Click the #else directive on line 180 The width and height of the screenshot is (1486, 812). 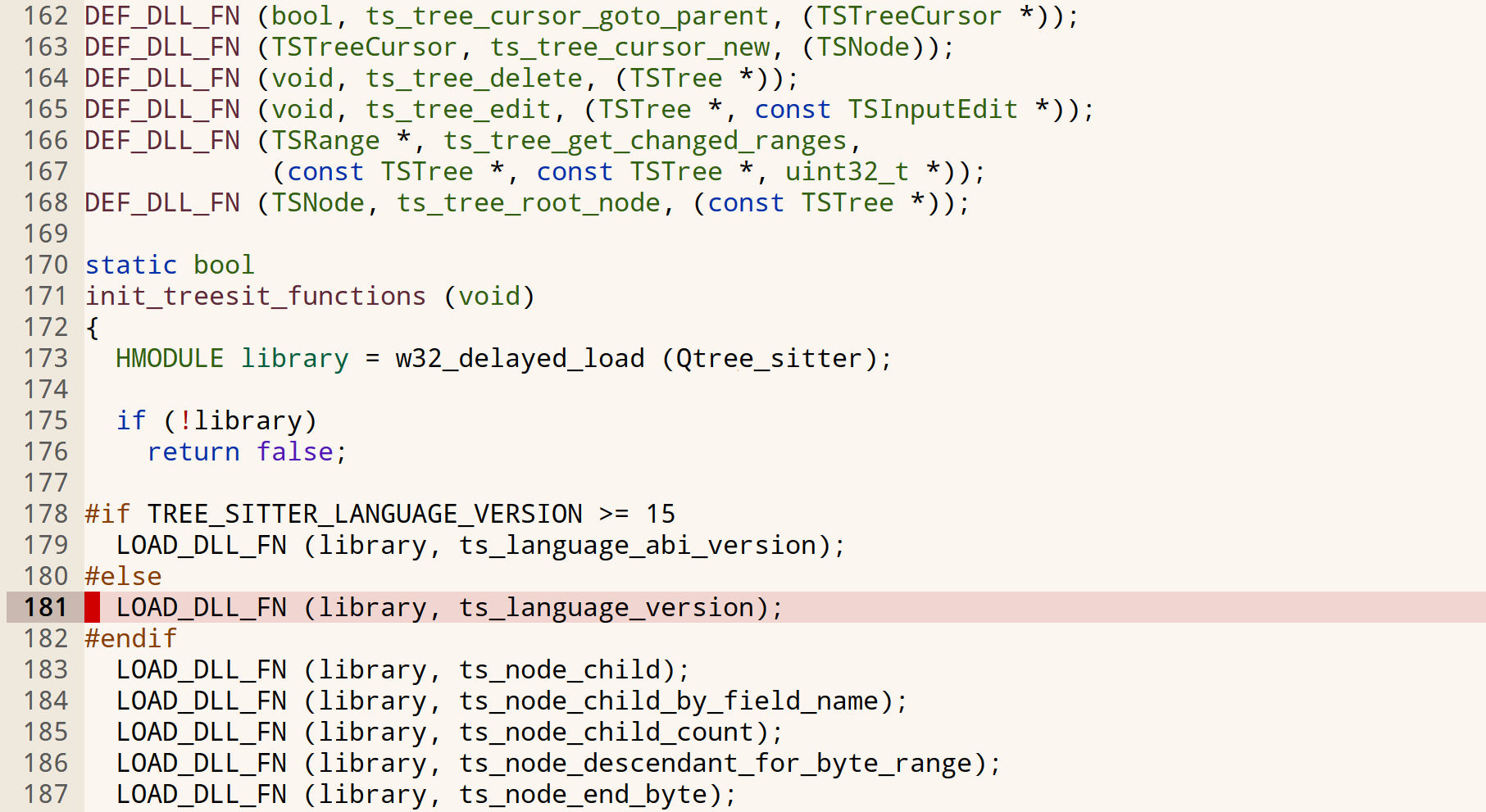[x=123, y=576]
